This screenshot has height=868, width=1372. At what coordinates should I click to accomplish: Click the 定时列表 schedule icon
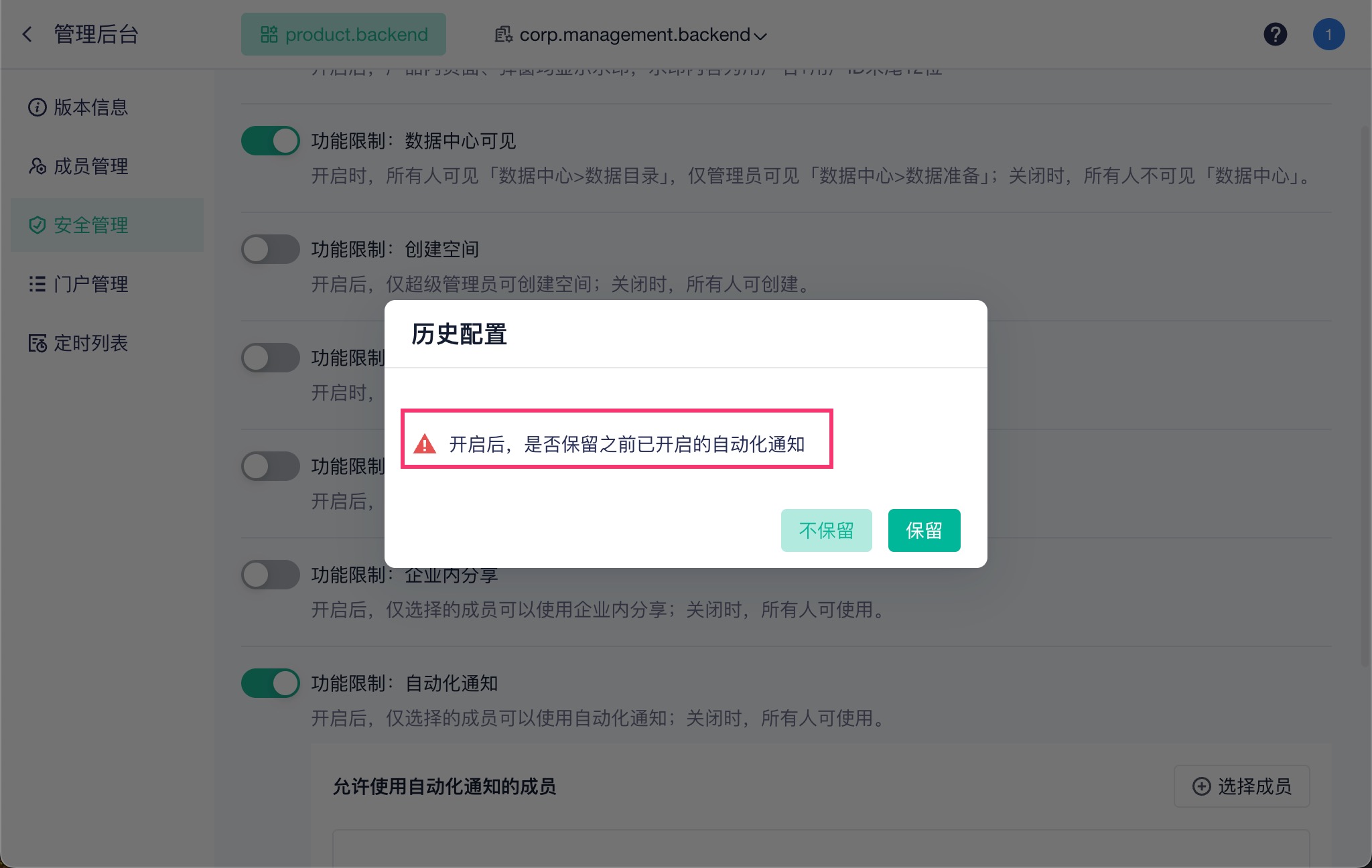[x=37, y=343]
